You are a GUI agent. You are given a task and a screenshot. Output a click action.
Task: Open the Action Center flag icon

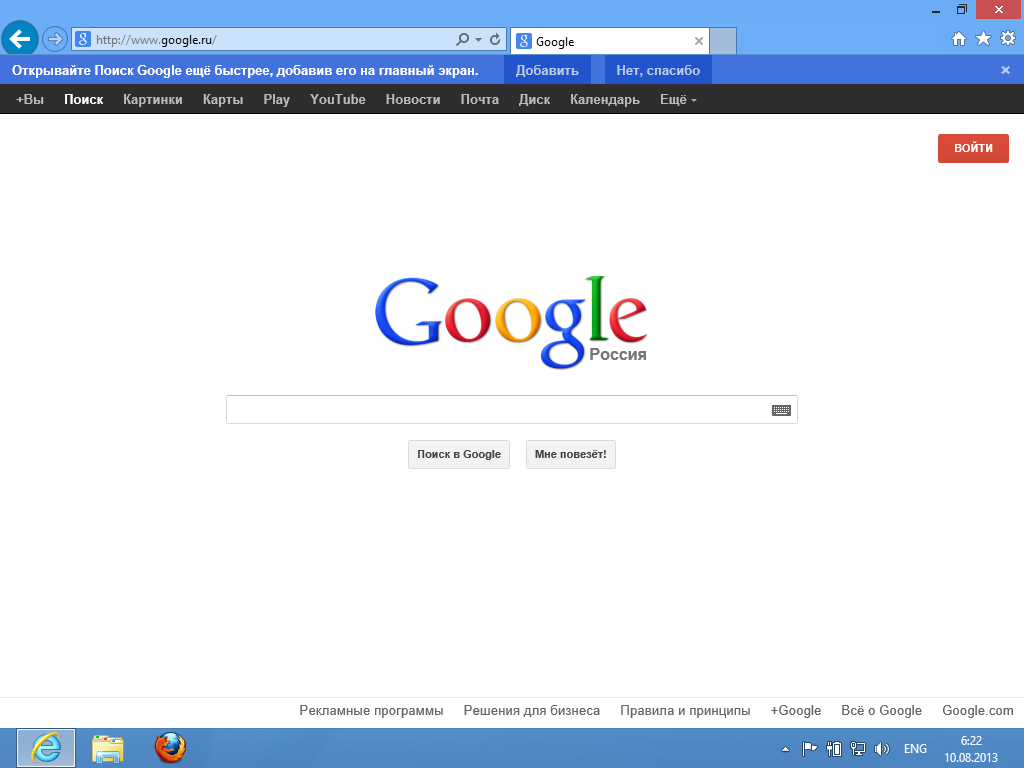coord(809,749)
